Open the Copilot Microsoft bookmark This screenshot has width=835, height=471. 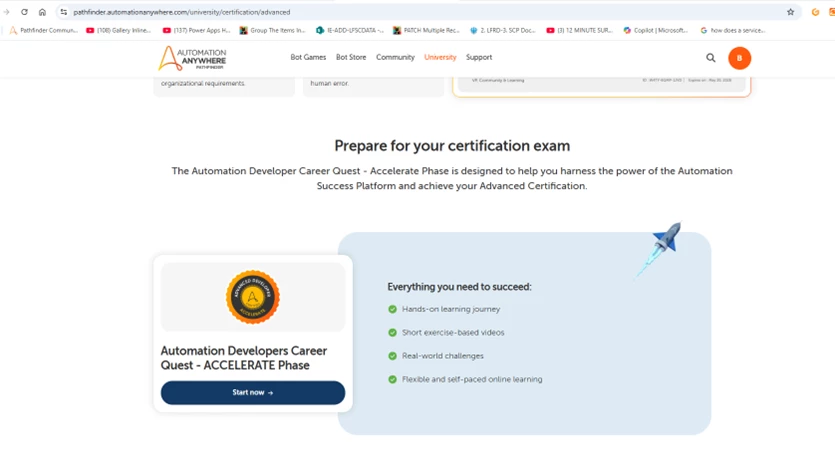click(656, 30)
